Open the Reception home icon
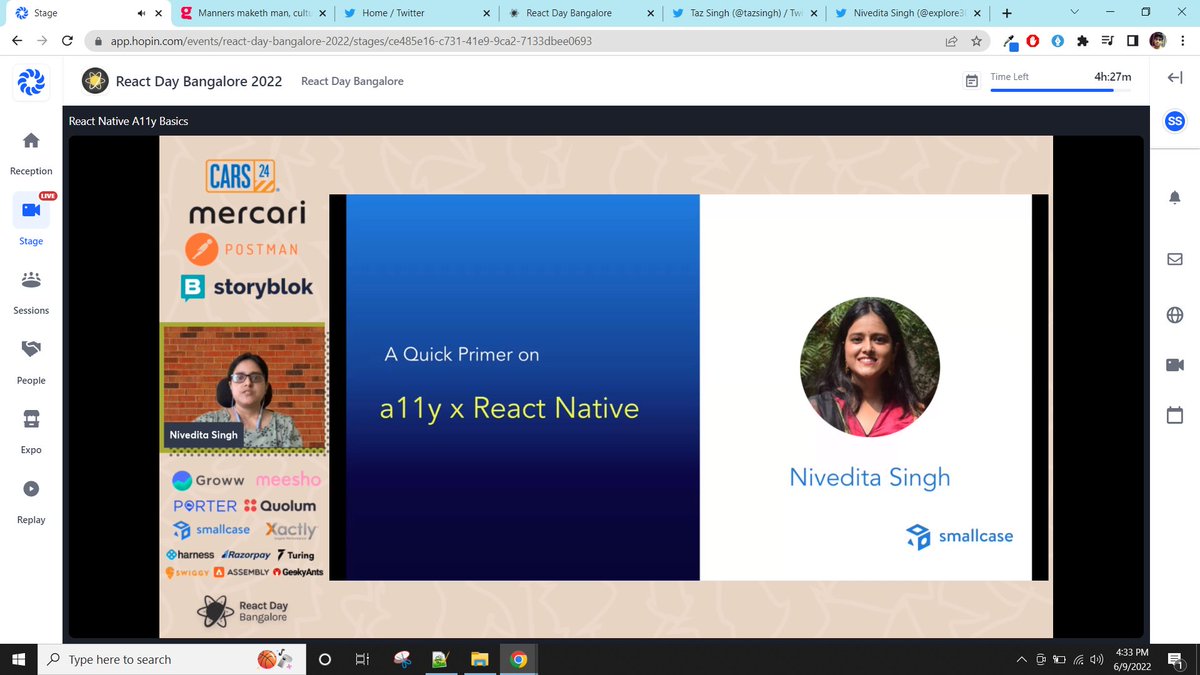This screenshot has width=1200, height=675. [31, 139]
